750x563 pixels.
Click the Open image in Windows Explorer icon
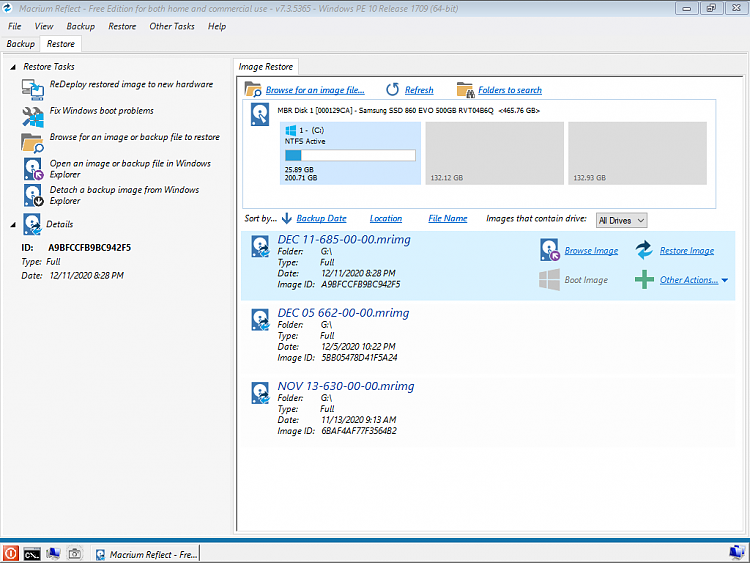pos(33,169)
